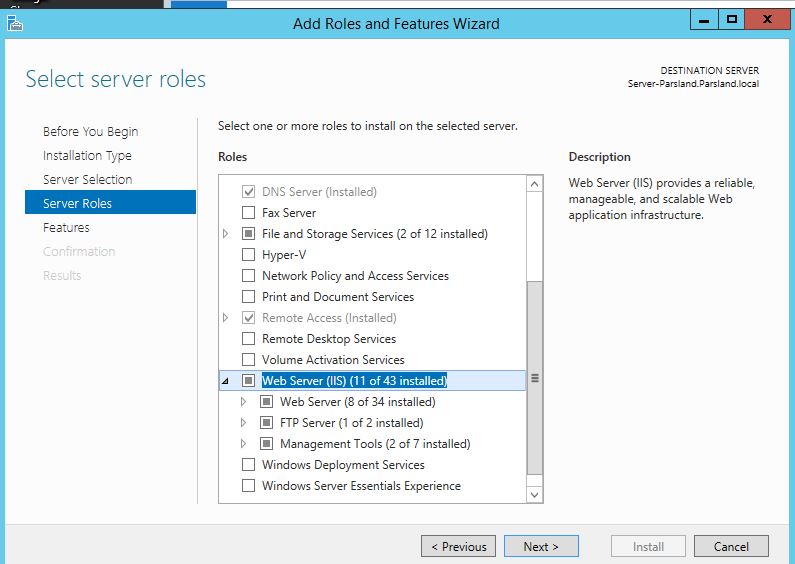
Task: Tick Network Policy and Access Services checkbox
Action: click(x=249, y=276)
